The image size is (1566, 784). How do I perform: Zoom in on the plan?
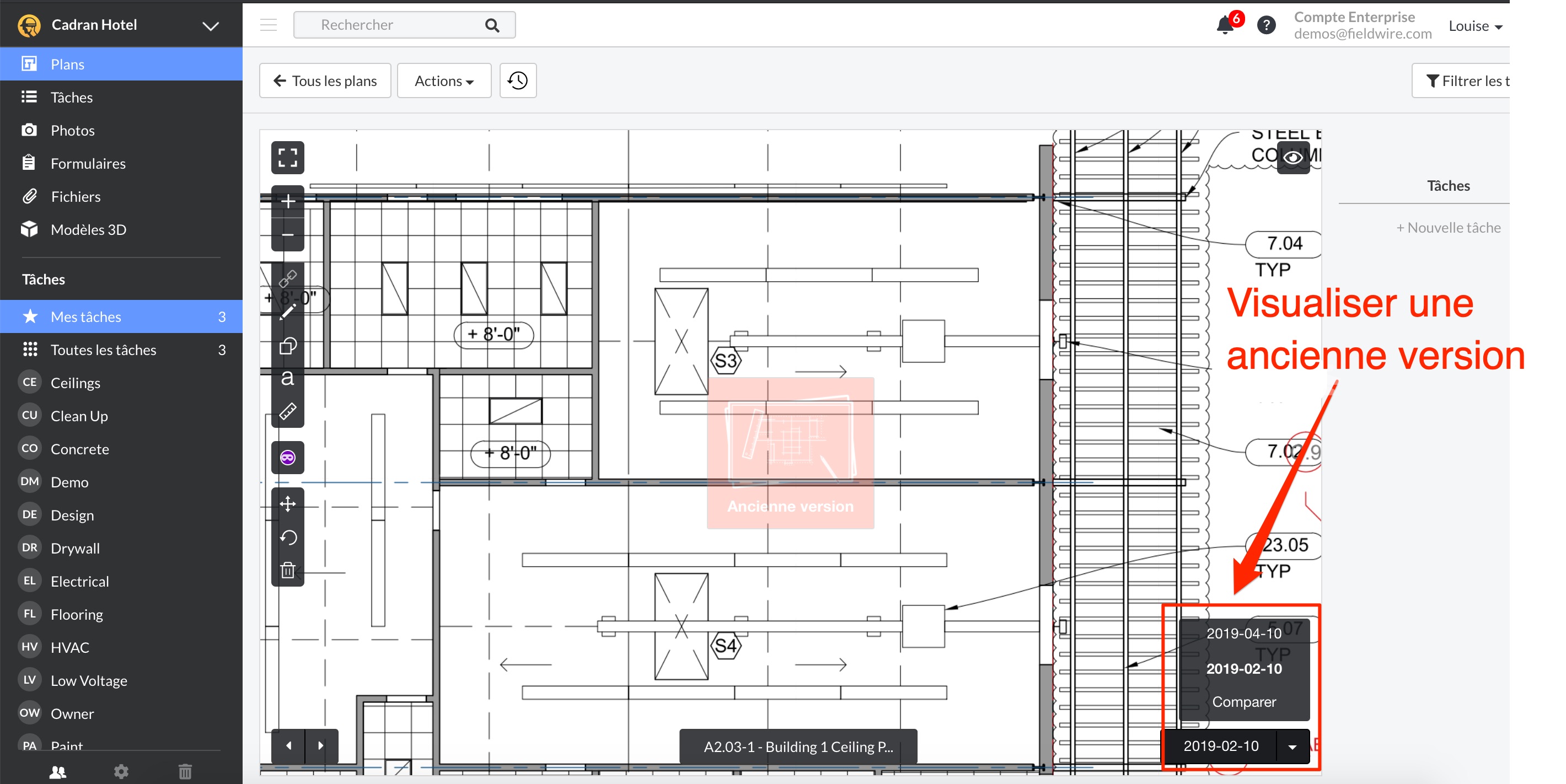(287, 201)
